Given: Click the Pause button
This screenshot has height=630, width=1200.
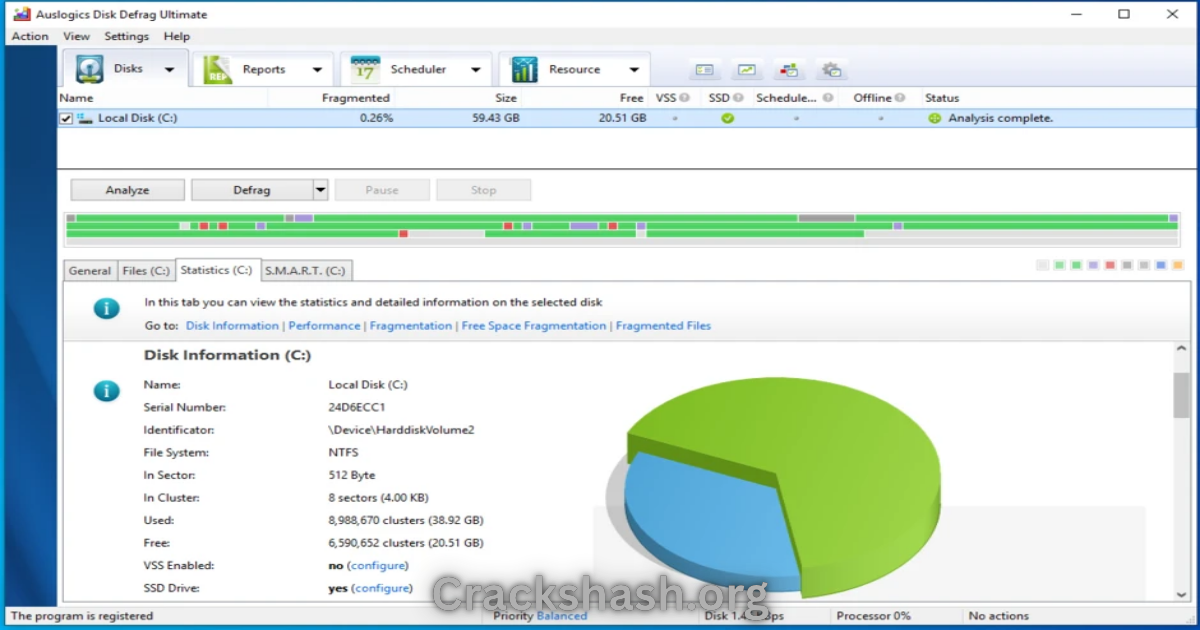Looking at the screenshot, I should point(382,190).
